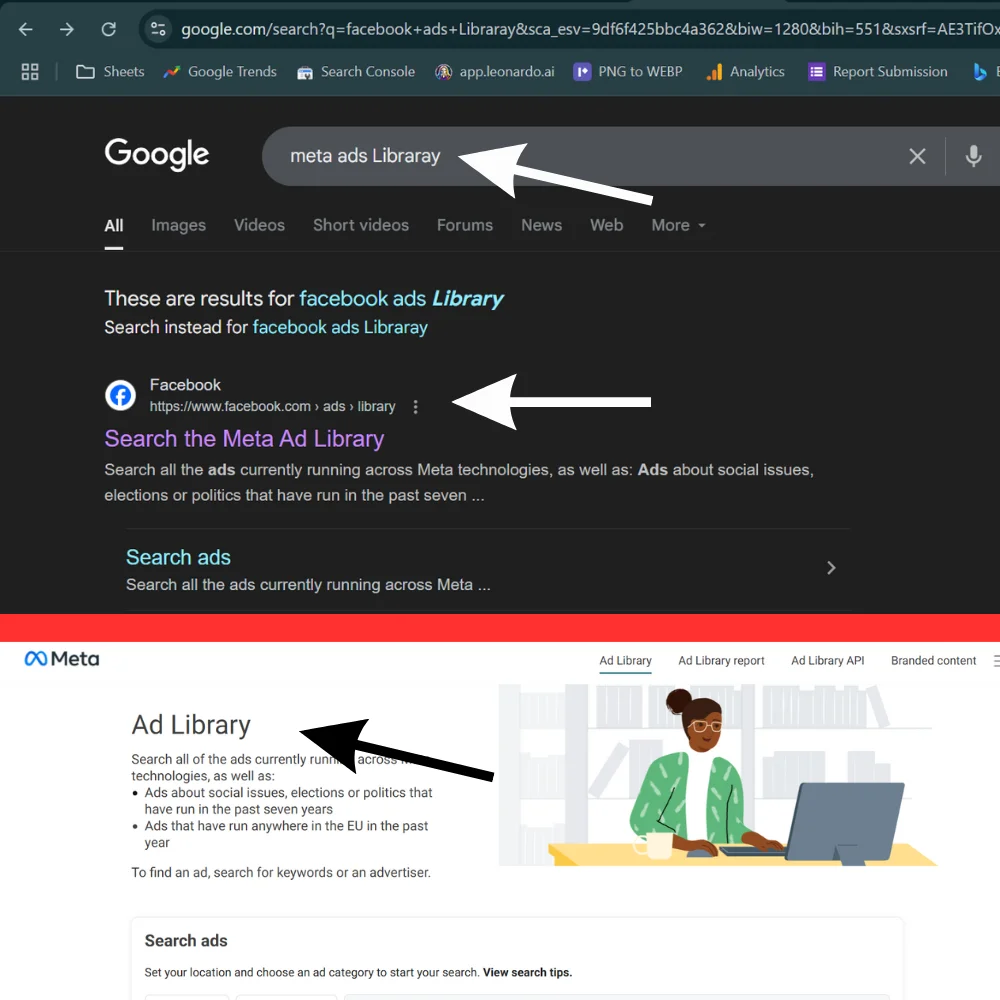
Task: Click corrected query facebook ads Library
Action: point(401,298)
